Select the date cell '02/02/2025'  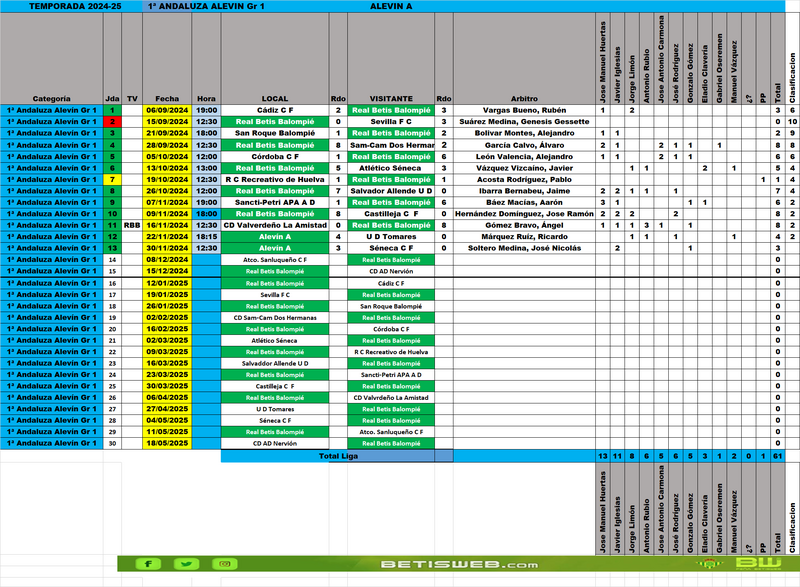click(167, 317)
